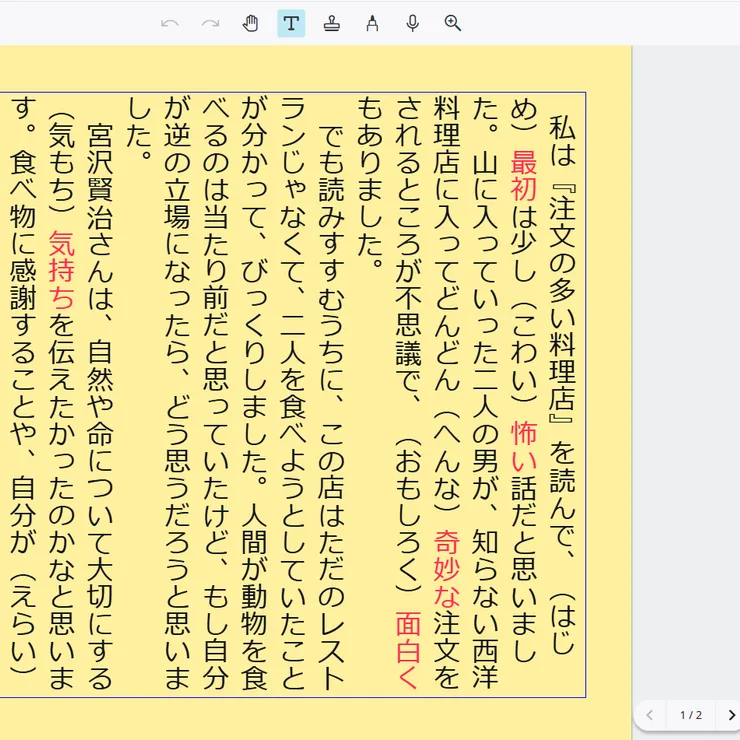Click the undo arrow in the toolbar
The height and width of the screenshot is (740, 740).
(x=170, y=23)
